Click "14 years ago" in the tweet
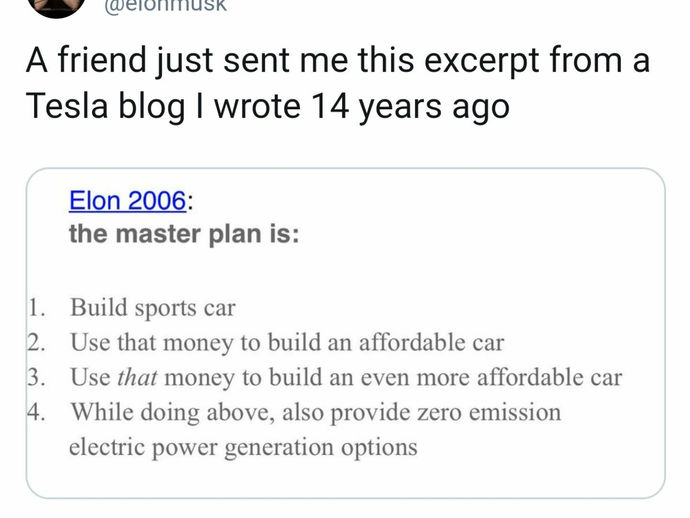Image resolution: width=690 pixels, height=518 pixels. pyautogui.click(x=411, y=106)
